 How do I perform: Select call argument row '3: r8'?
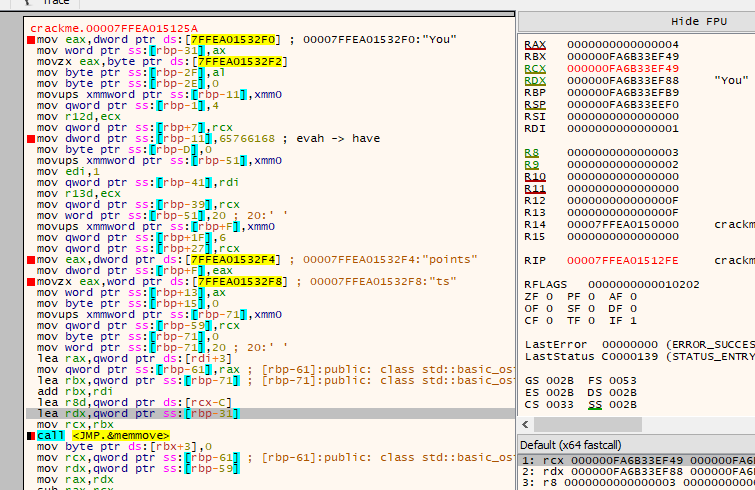(638, 483)
